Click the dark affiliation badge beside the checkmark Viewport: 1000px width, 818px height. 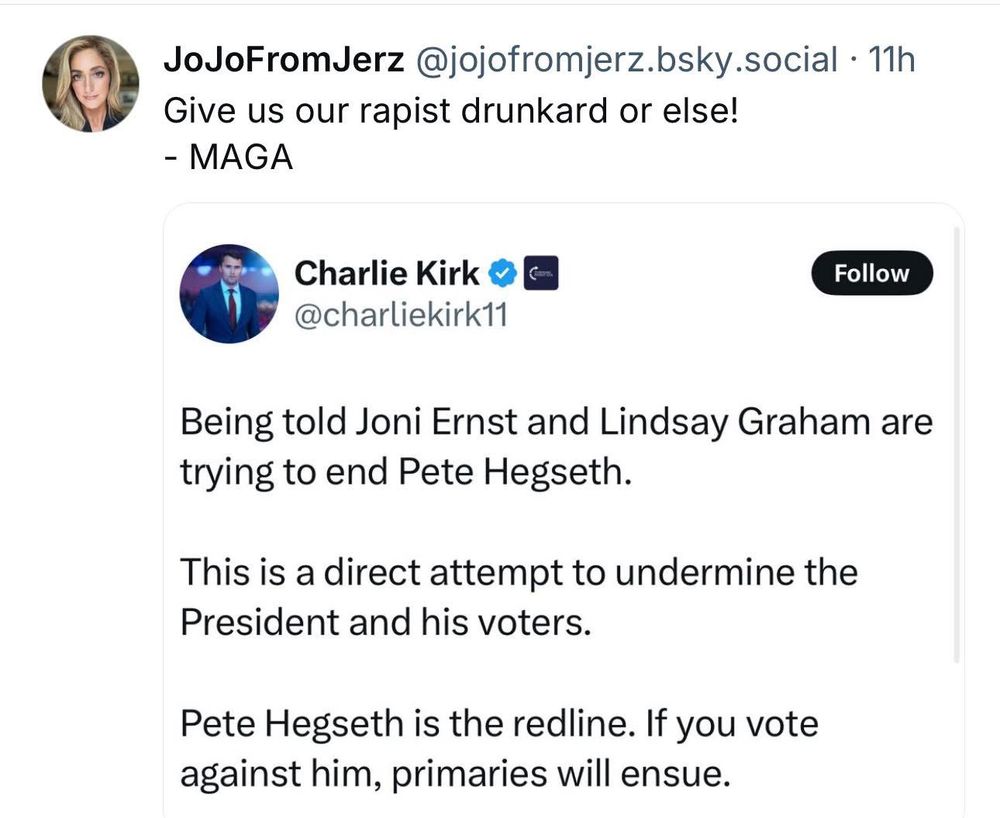click(541, 272)
